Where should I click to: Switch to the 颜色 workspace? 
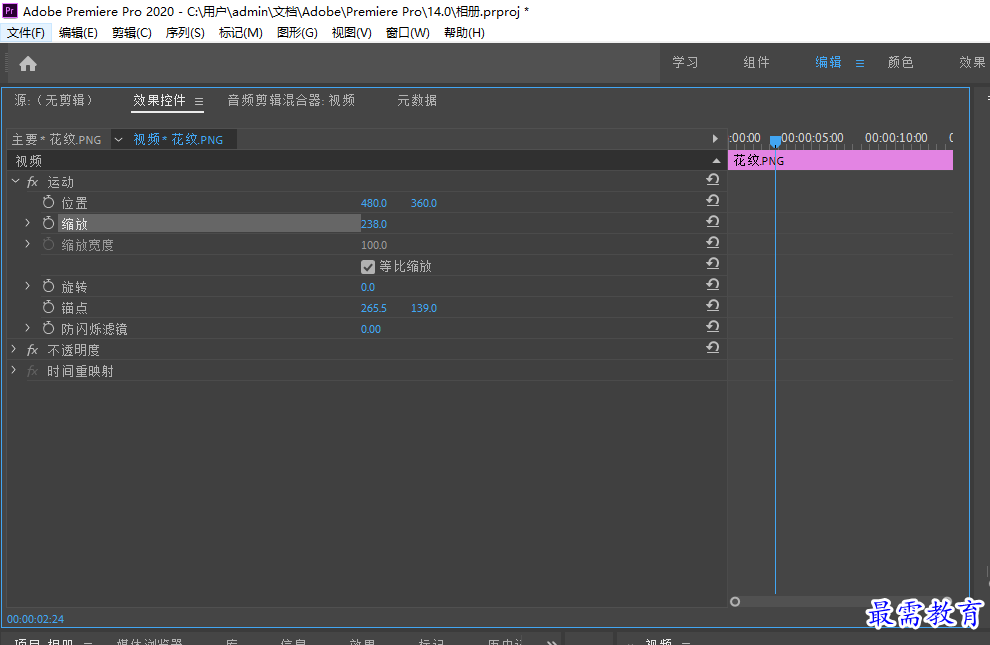[900, 62]
